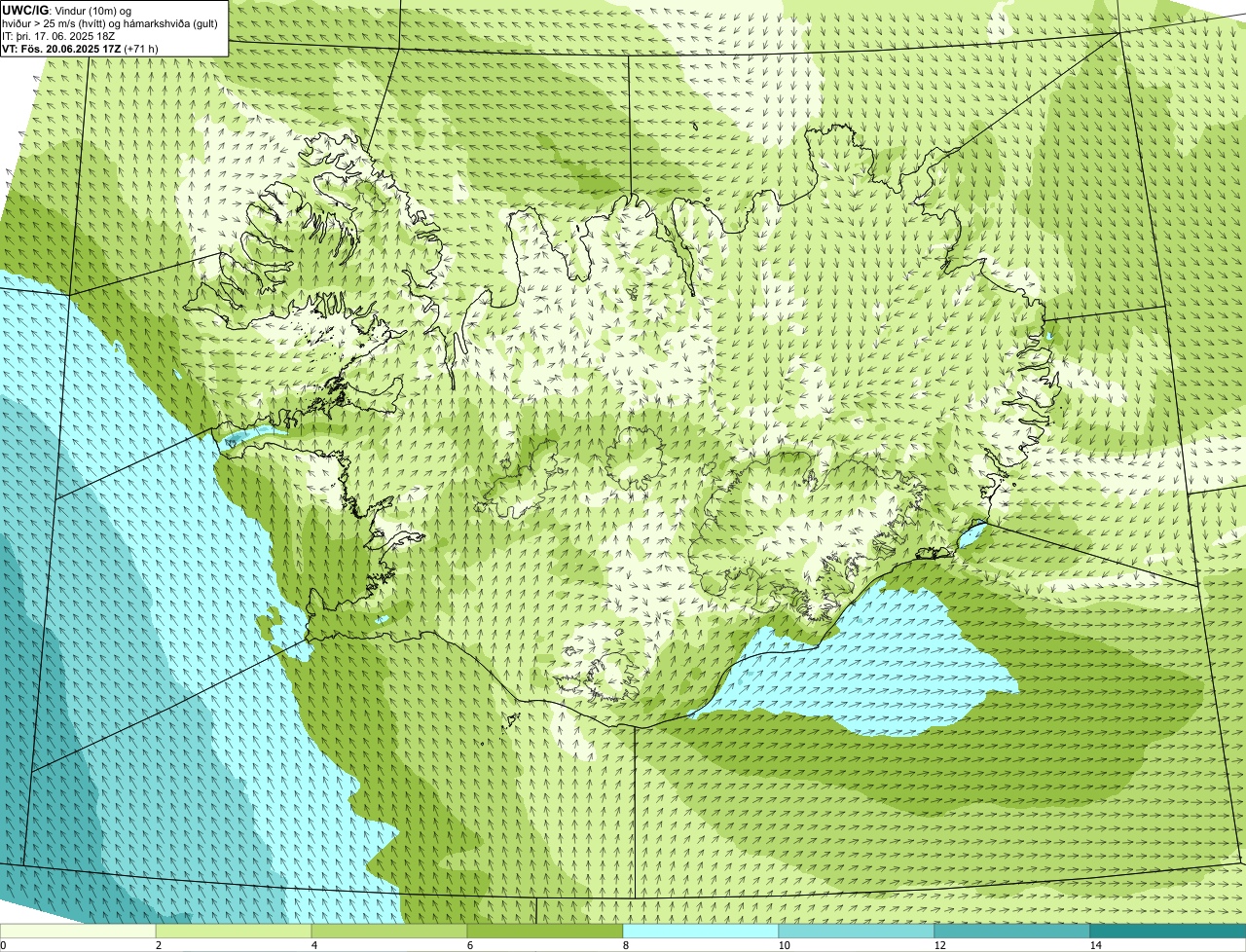This screenshot has width=1246, height=952.
Task: Click the legend scale label "6"
Action: click(x=469, y=945)
